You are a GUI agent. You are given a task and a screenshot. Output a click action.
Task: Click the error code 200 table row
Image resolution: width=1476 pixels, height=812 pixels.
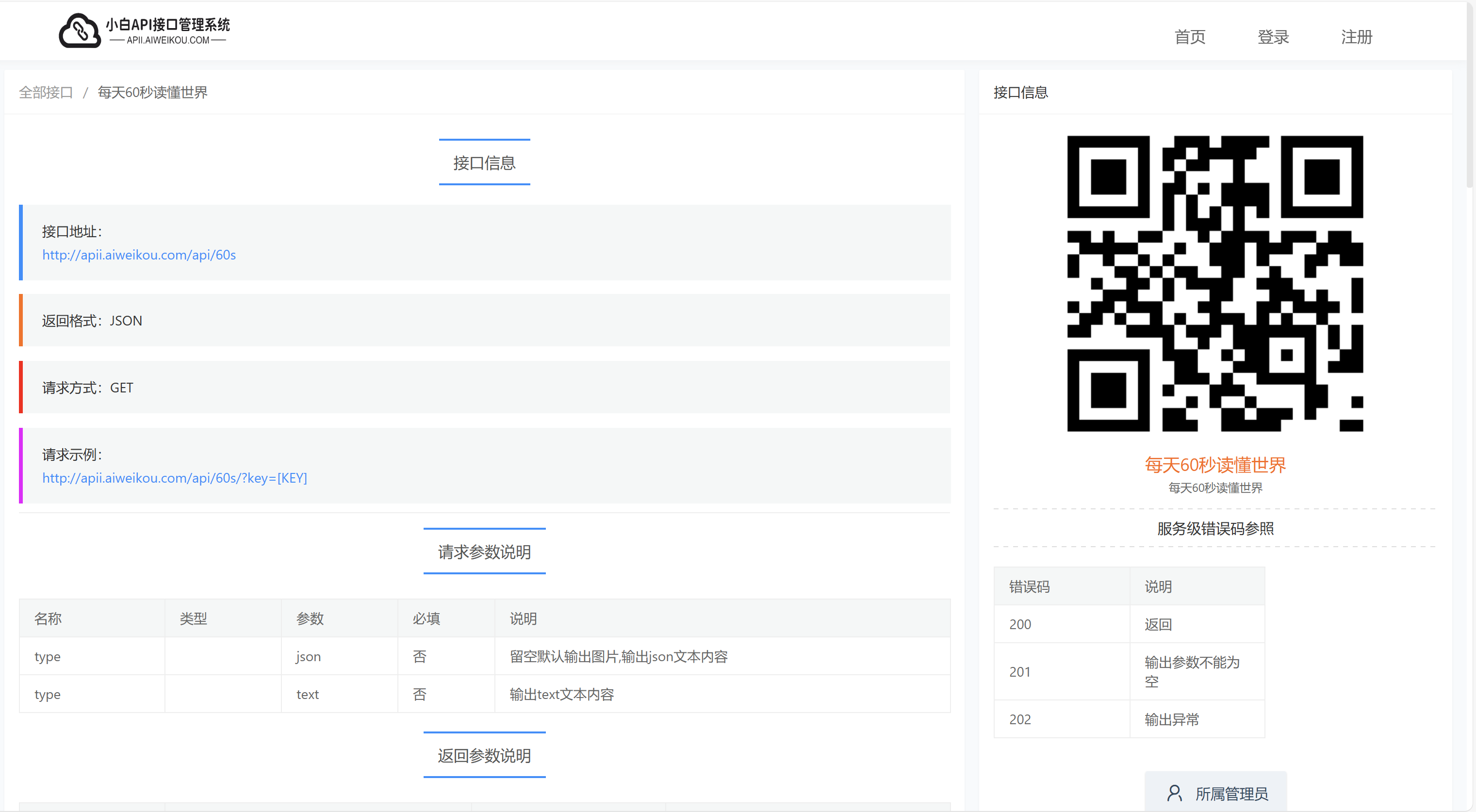(1129, 624)
